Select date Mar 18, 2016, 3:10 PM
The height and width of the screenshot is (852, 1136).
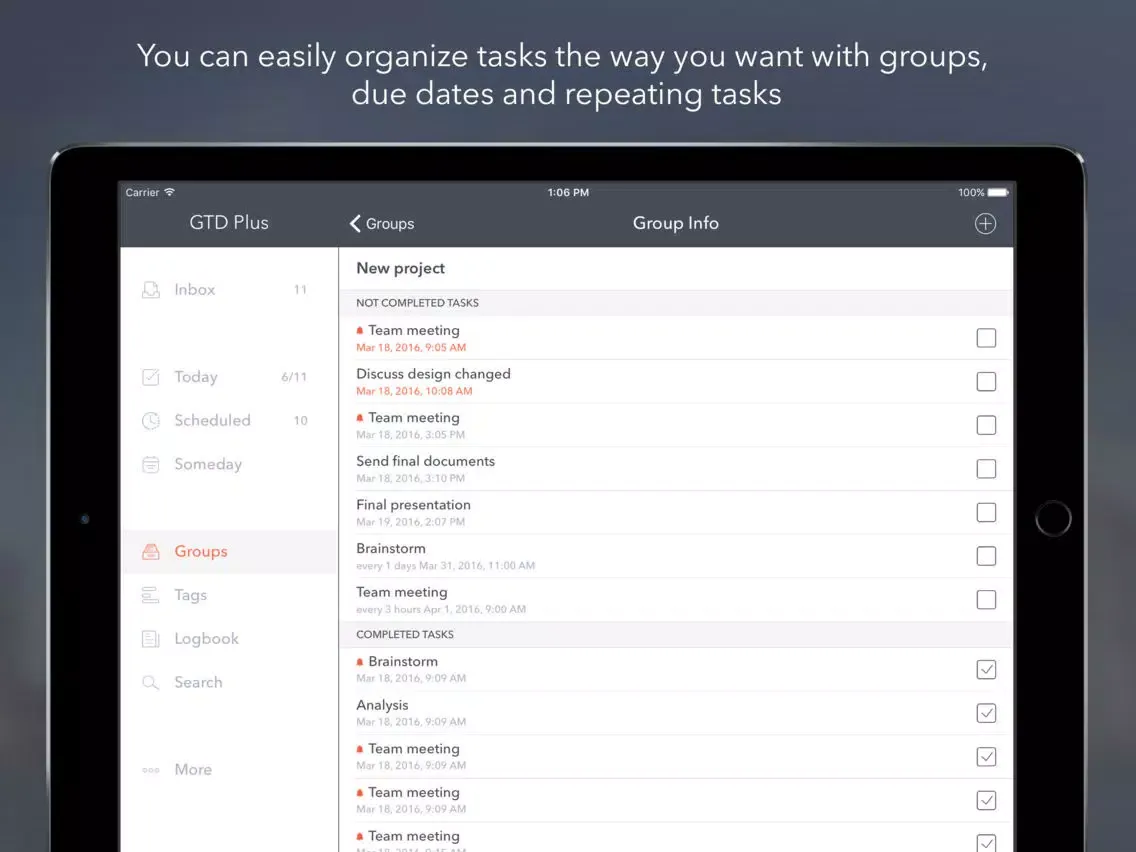click(x=410, y=478)
